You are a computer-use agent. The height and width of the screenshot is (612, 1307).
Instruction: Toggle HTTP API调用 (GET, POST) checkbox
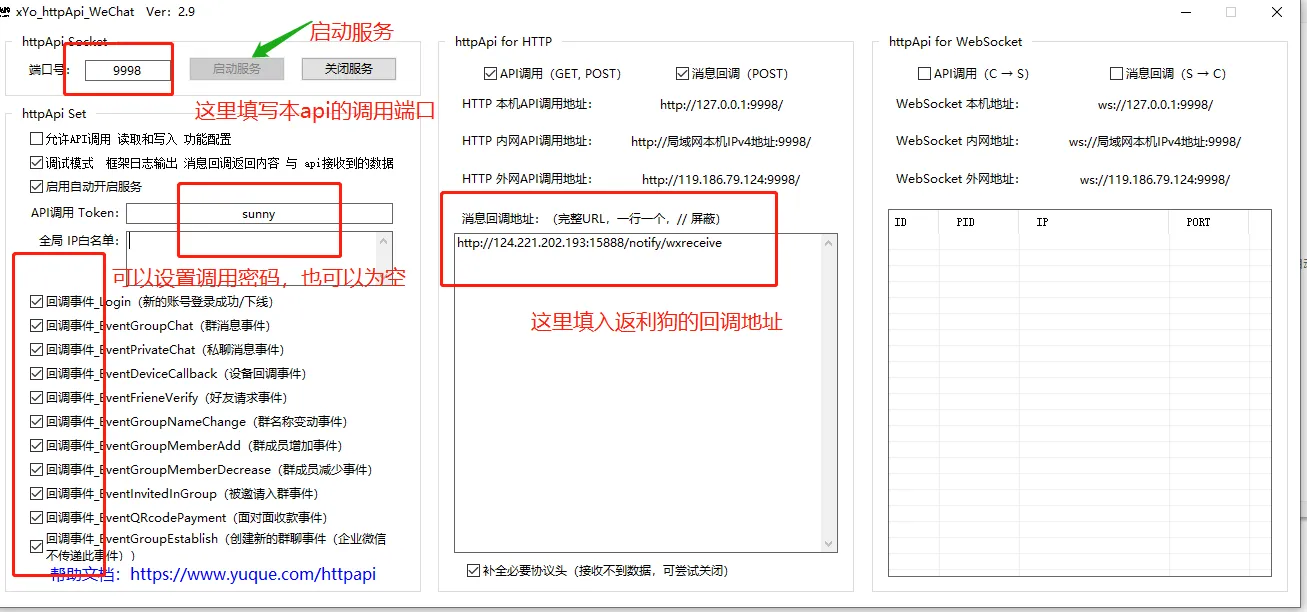[490, 74]
